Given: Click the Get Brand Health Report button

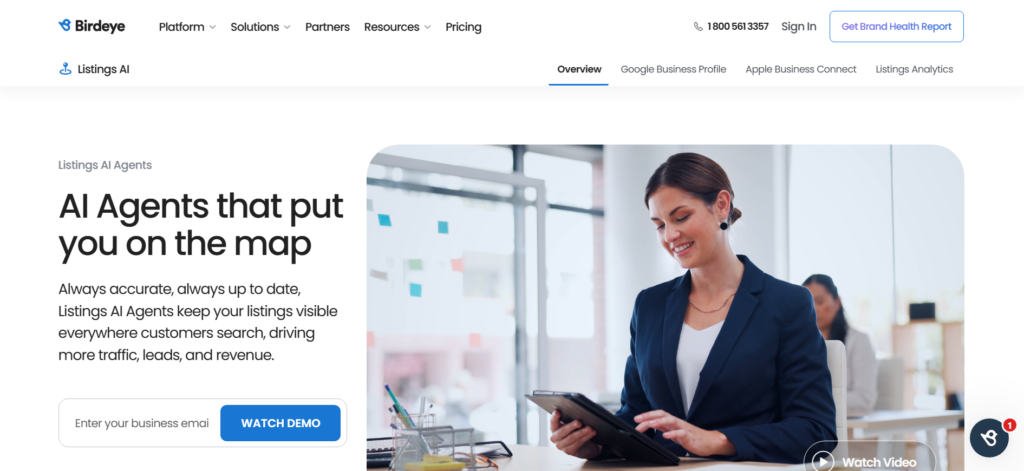Looking at the screenshot, I should pyautogui.click(x=896, y=27).
